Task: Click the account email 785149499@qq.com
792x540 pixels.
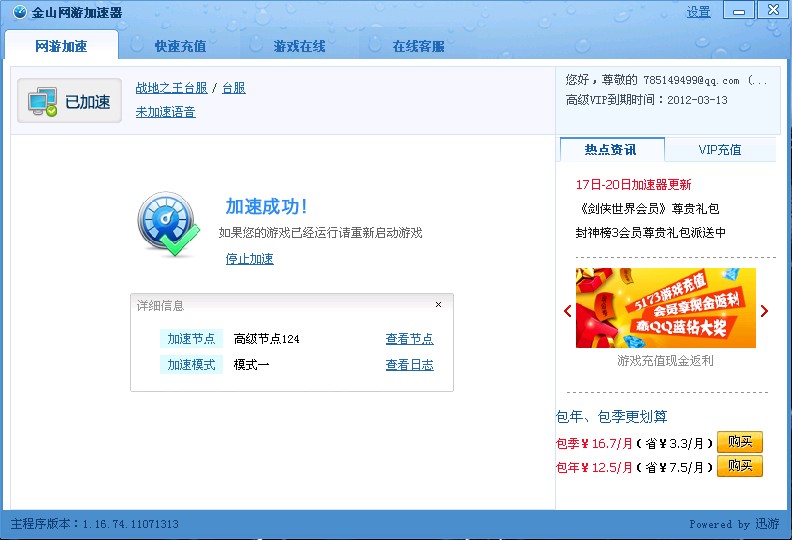Action: coord(691,80)
